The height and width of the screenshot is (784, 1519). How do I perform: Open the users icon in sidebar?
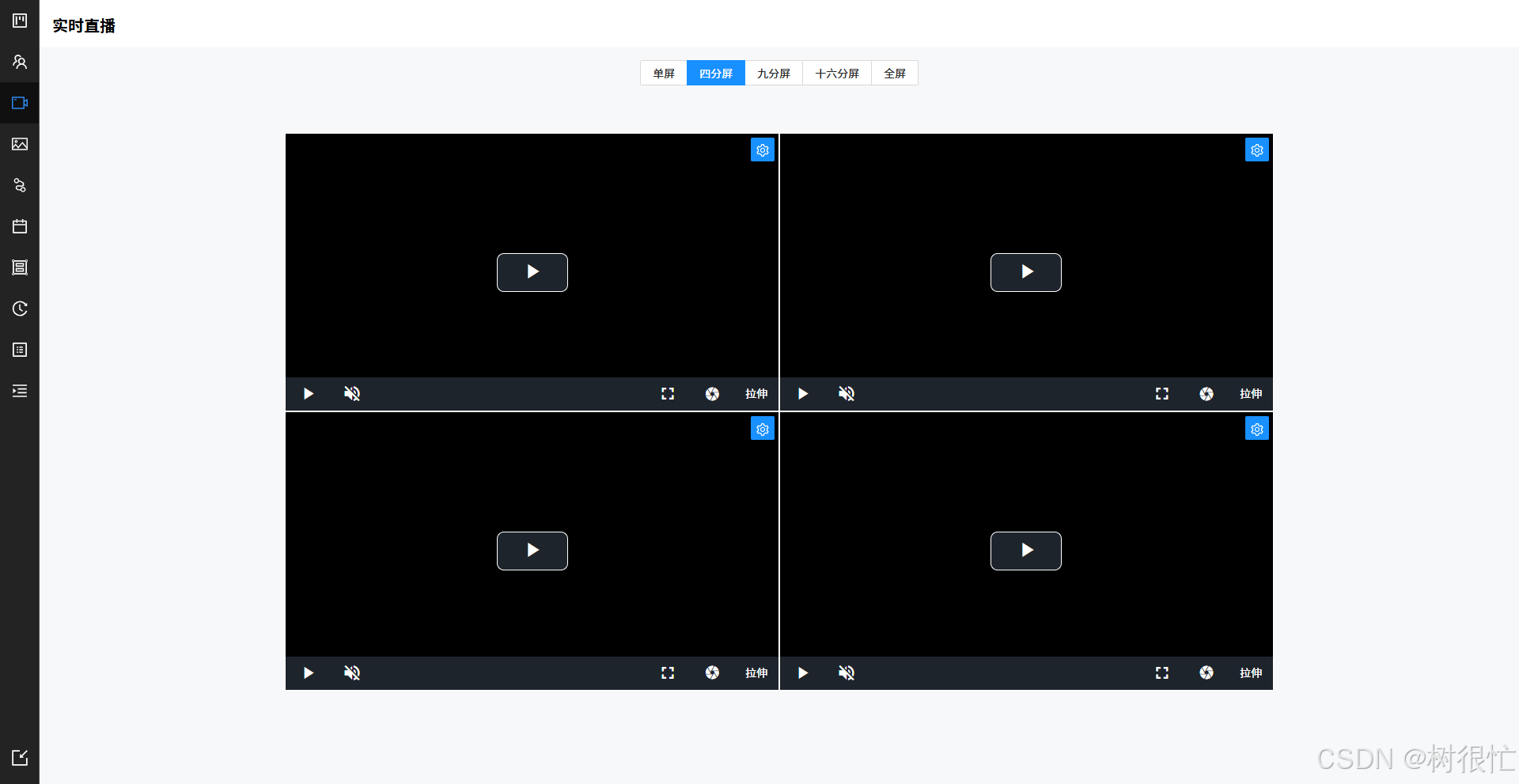click(x=20, y=62)
